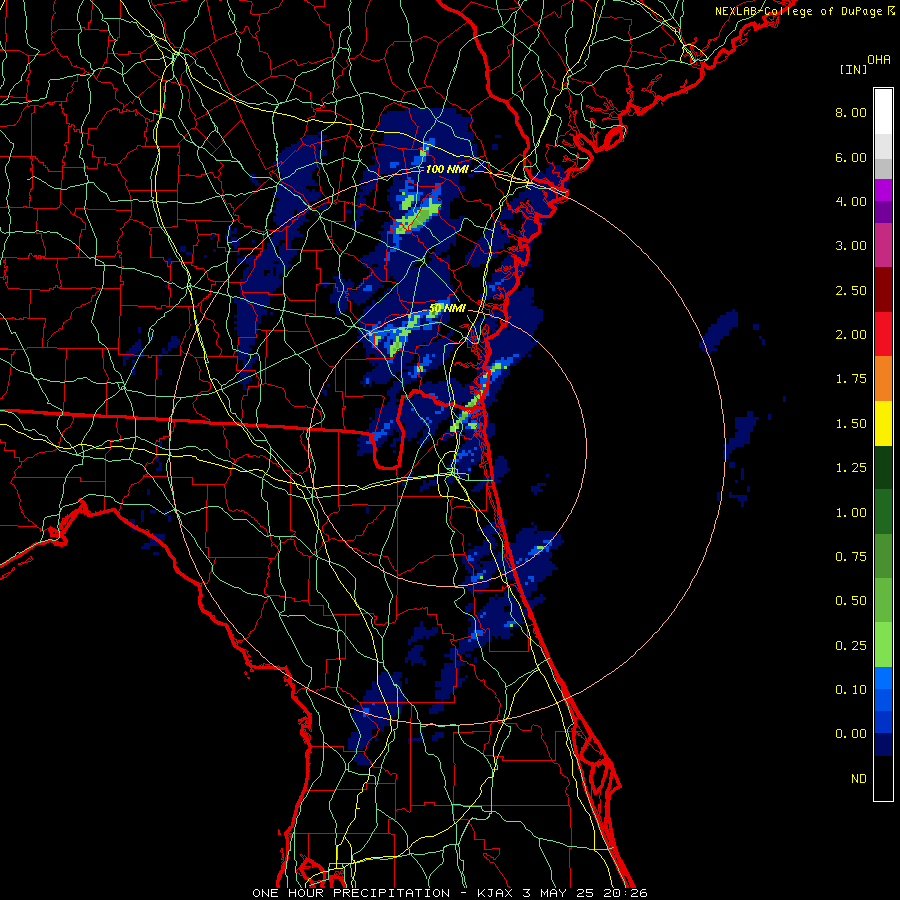The height and width of the screenshot is (900, 900).
Task: Click the 0.00 legend value
Action: point(851,734)
